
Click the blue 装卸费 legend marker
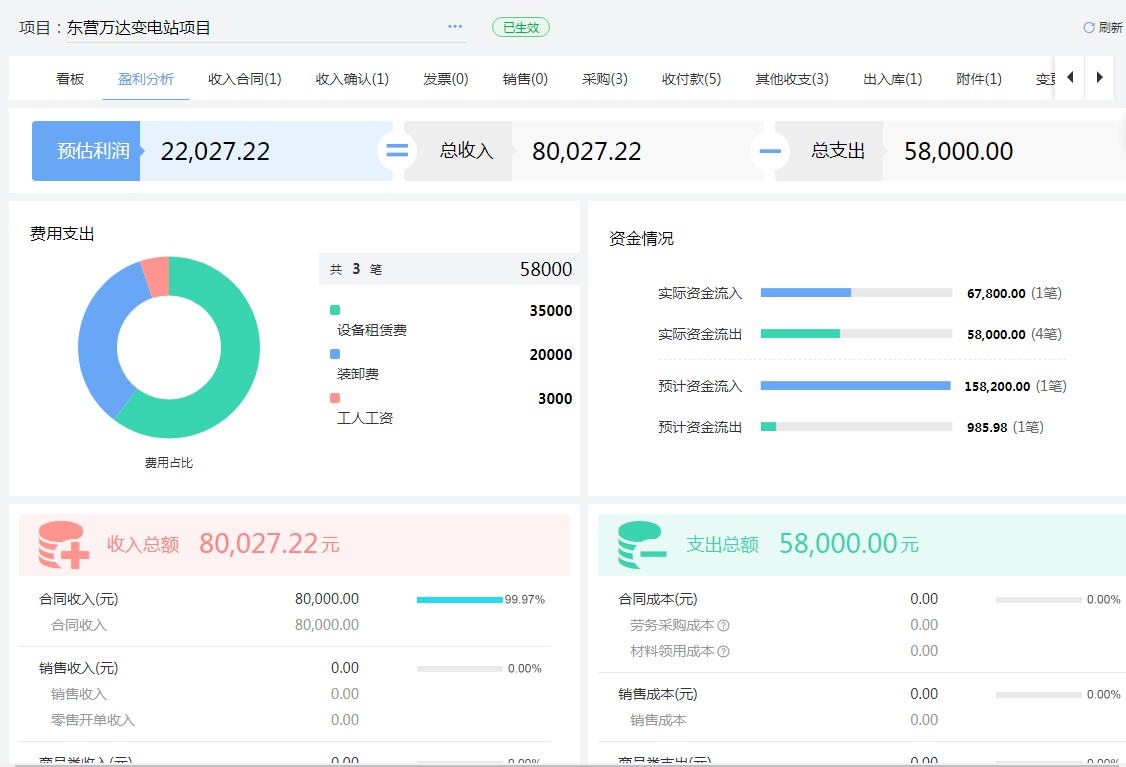[335, 354]
